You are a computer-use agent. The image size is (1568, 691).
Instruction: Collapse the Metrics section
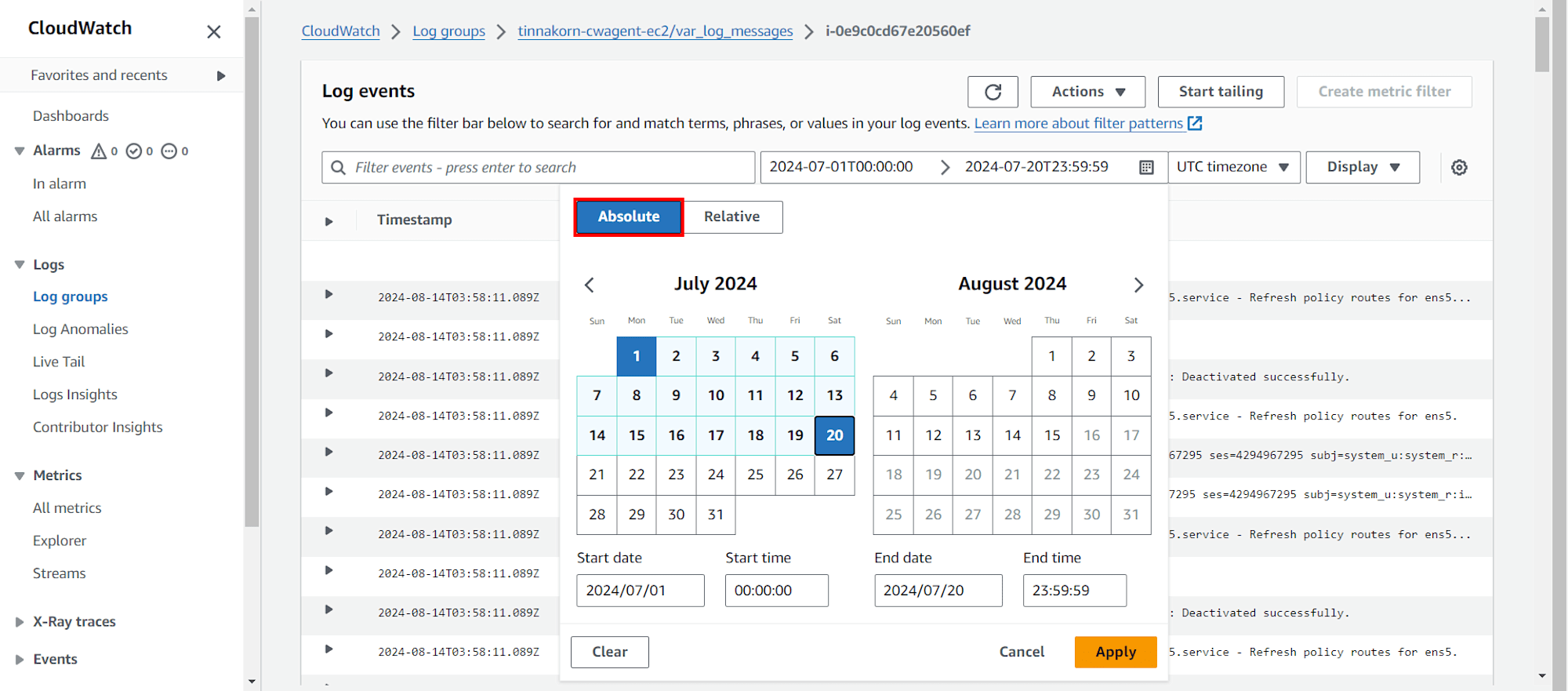coord(20,475)
